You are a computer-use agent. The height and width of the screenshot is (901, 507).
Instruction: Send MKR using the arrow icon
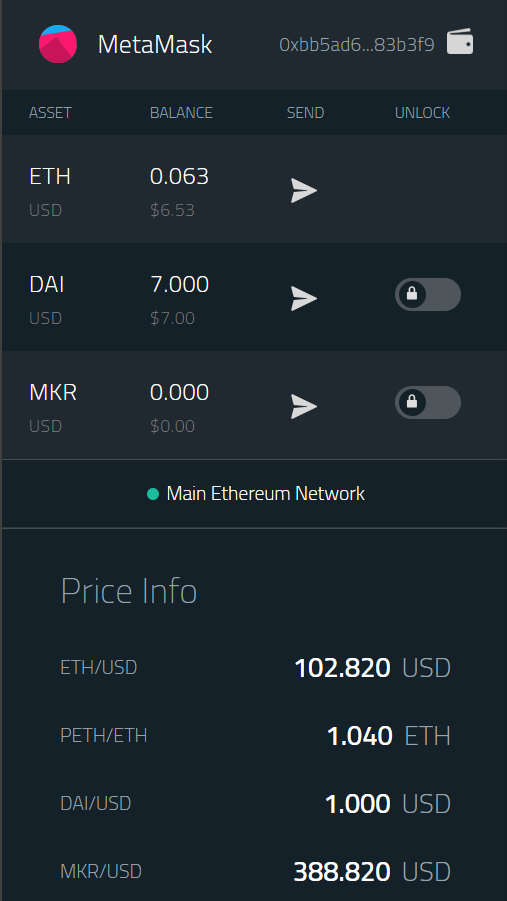coord(304,407)
